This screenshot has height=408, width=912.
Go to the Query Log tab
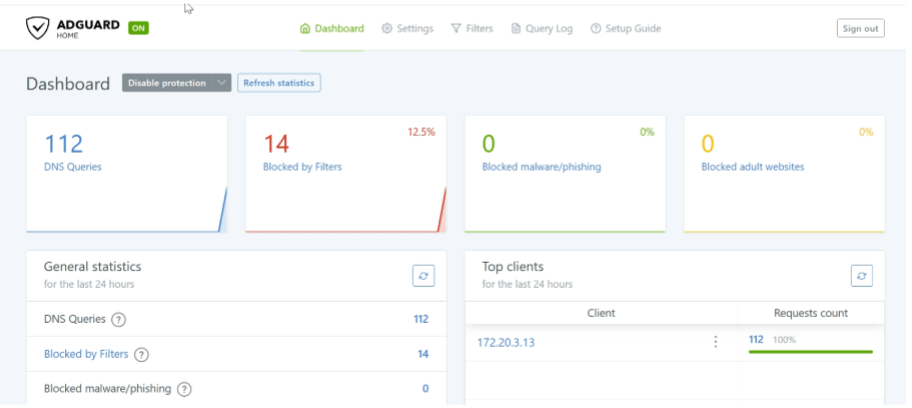point(542,29)
